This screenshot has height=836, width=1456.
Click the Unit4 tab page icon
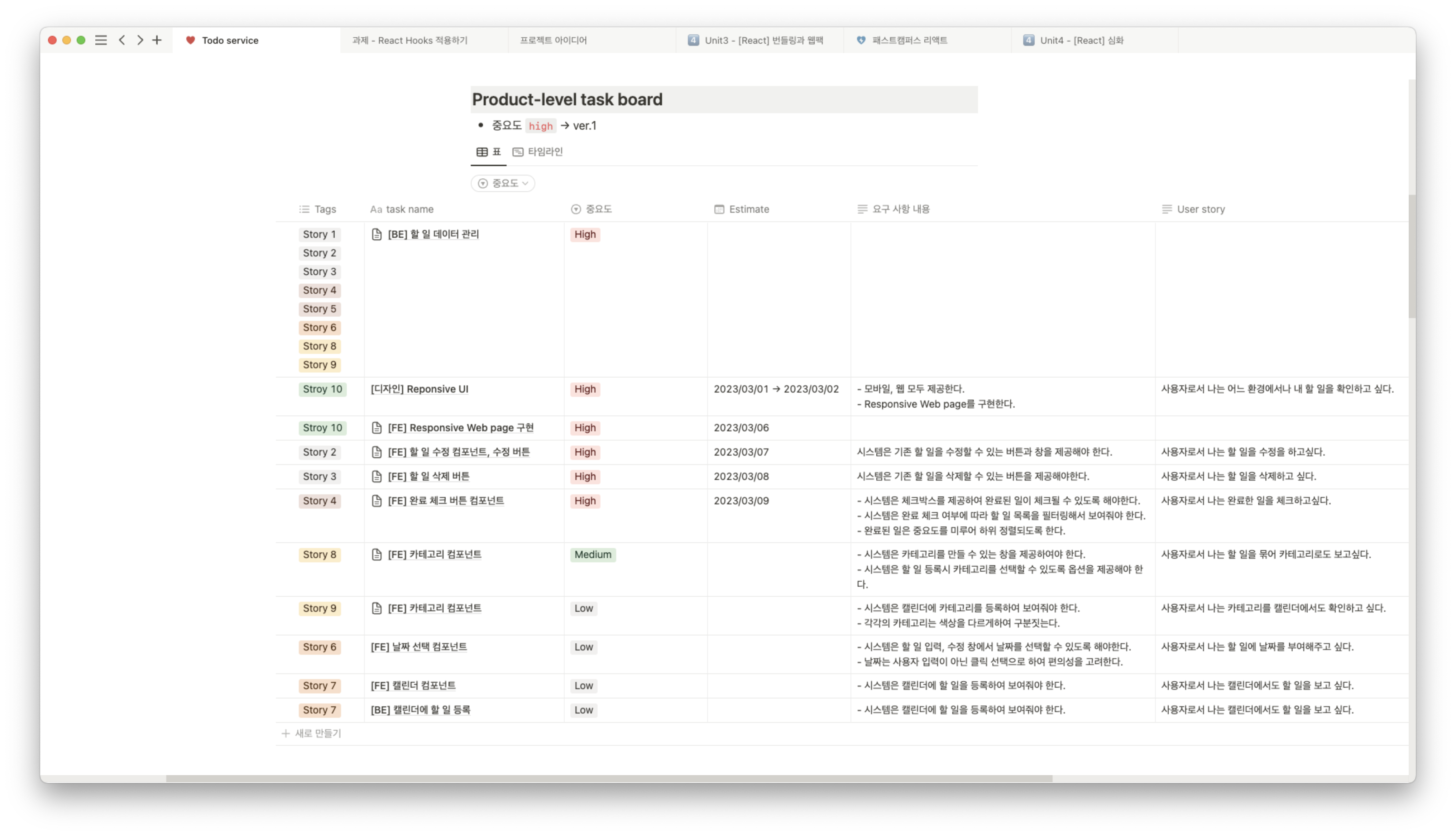(1029, 40)
